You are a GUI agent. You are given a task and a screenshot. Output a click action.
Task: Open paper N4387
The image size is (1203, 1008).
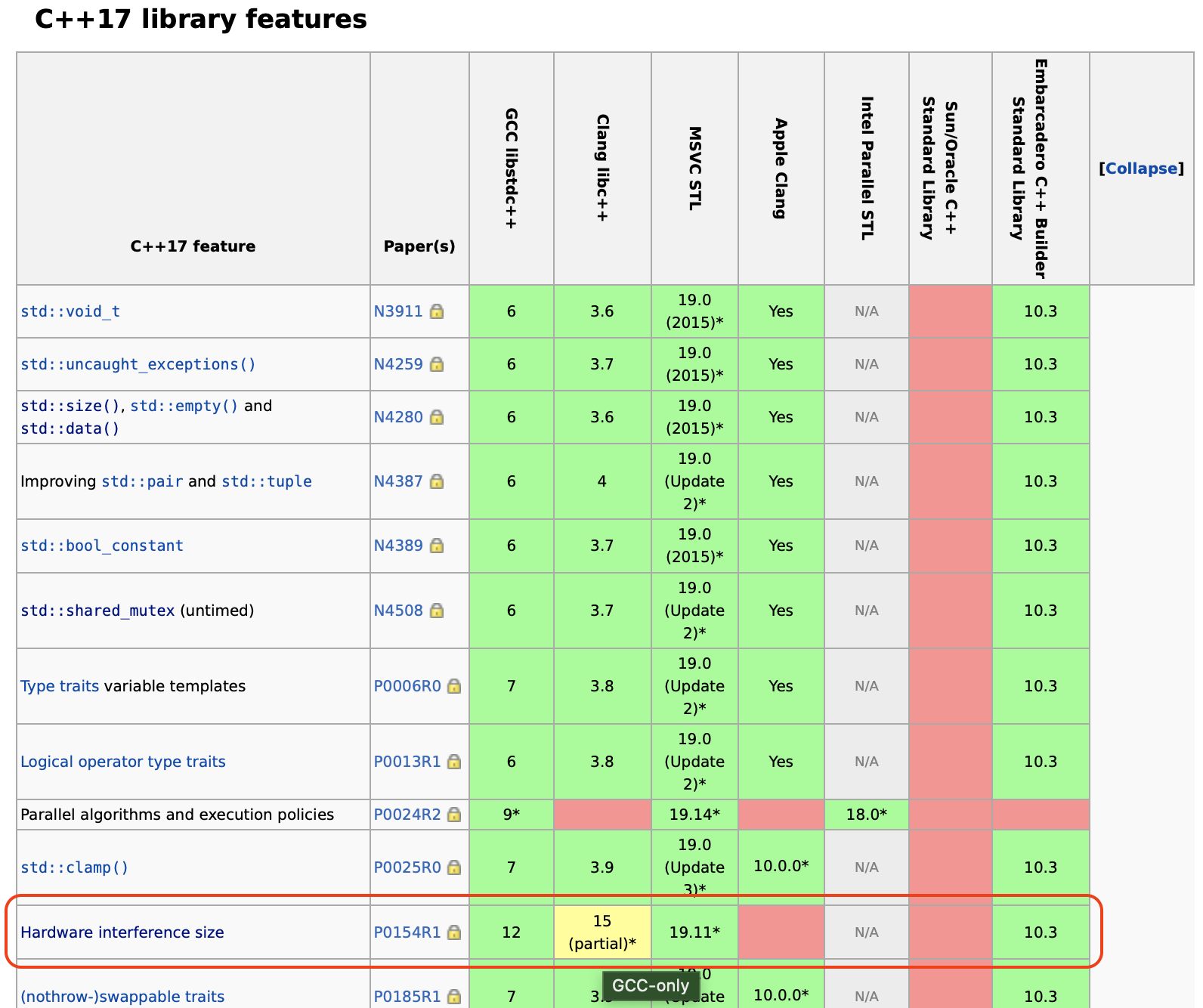tap(398, 481)
